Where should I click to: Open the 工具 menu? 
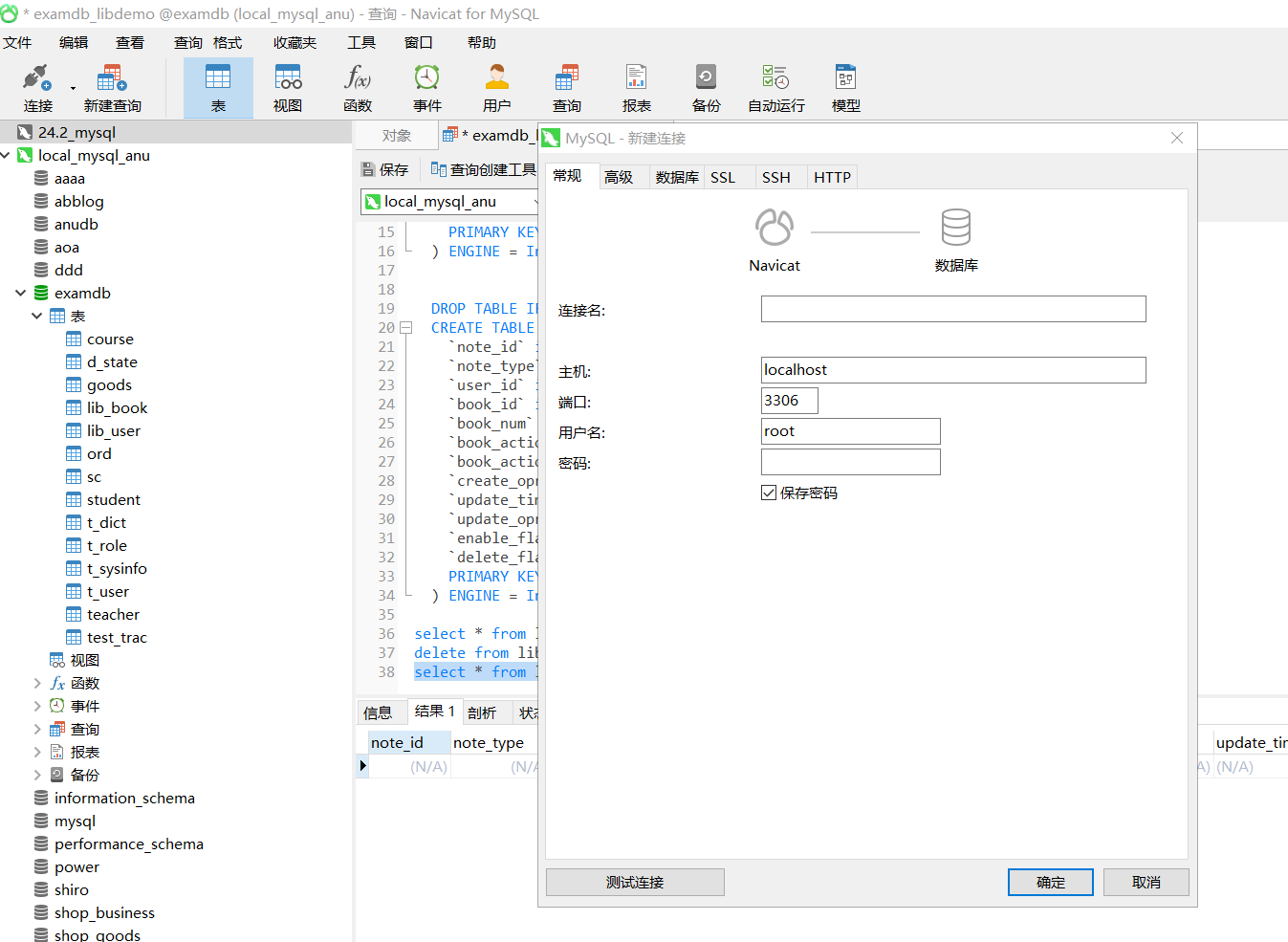pos(361,42)
